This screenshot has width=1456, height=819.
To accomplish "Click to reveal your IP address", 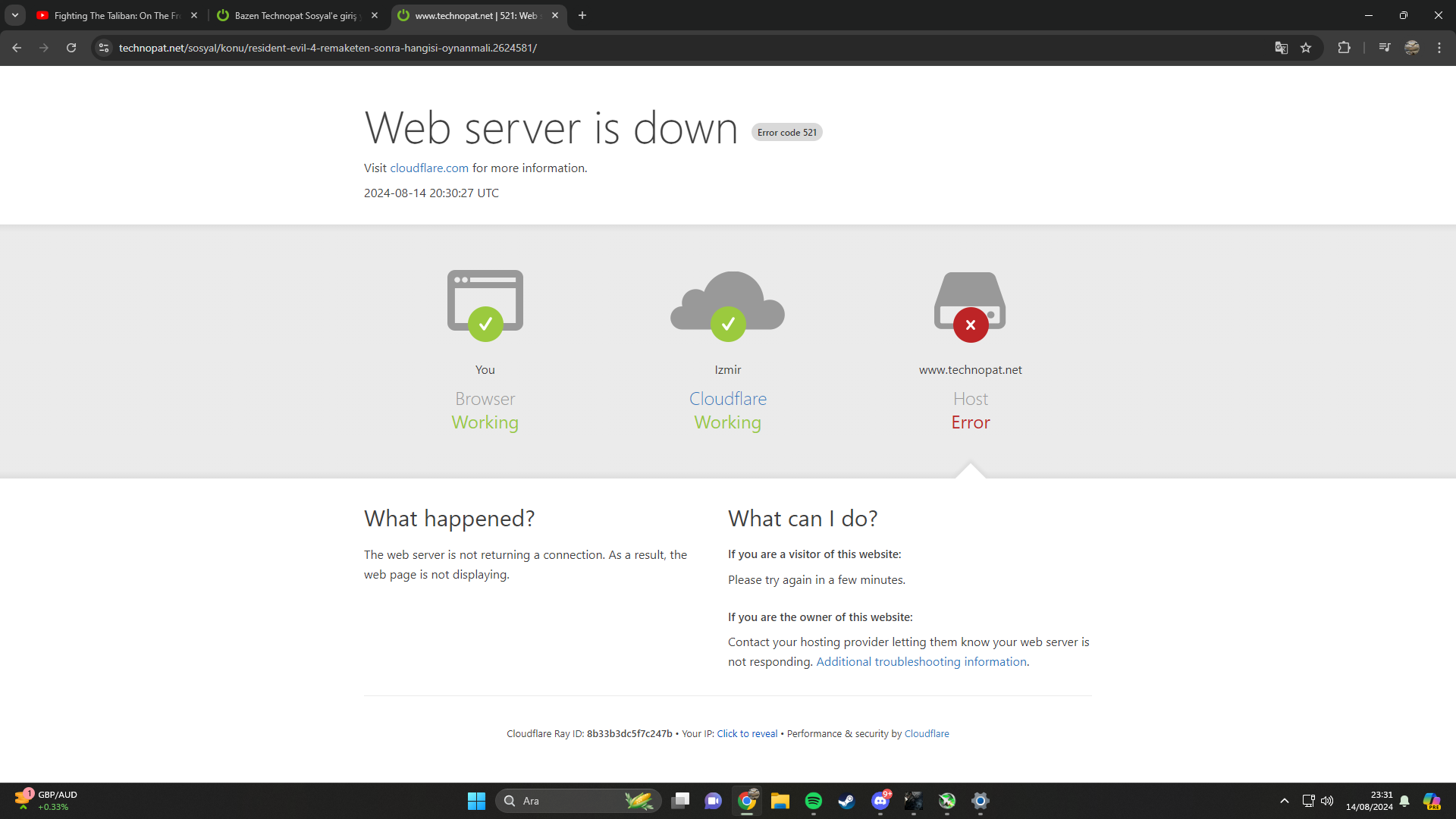I will [x=747, y=734].
